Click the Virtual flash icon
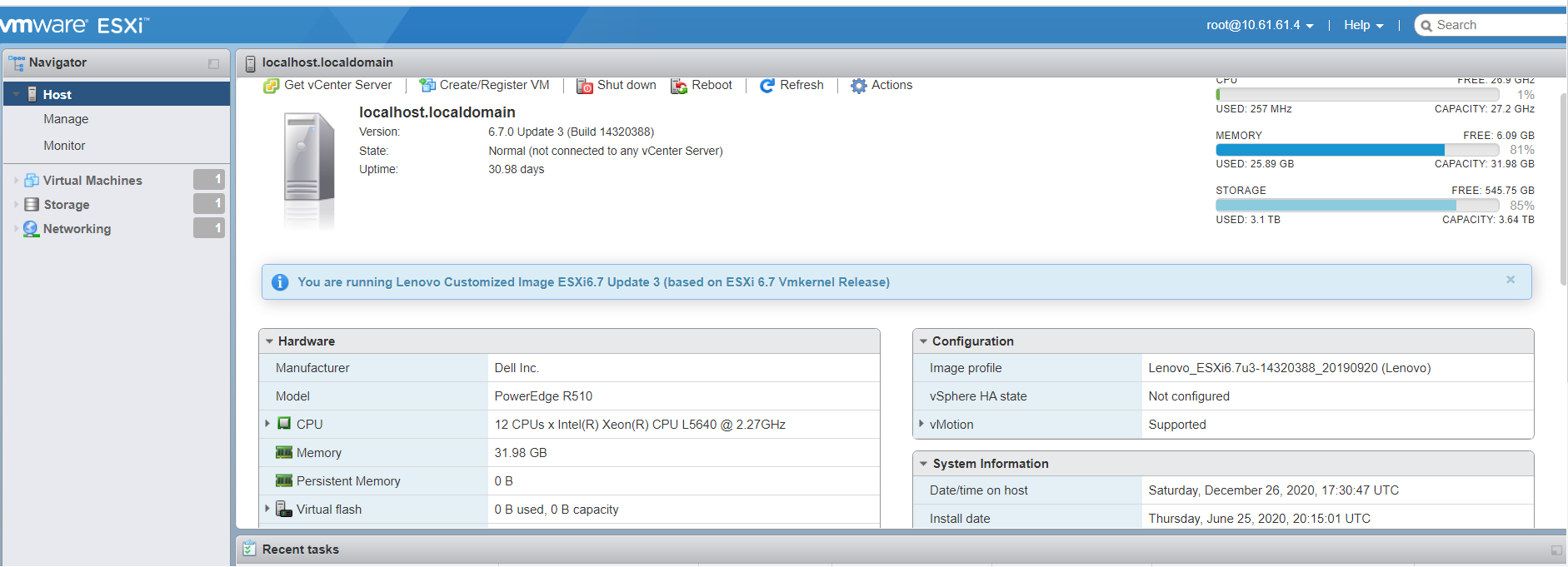 pyautogui.click(x=284, y=509)
